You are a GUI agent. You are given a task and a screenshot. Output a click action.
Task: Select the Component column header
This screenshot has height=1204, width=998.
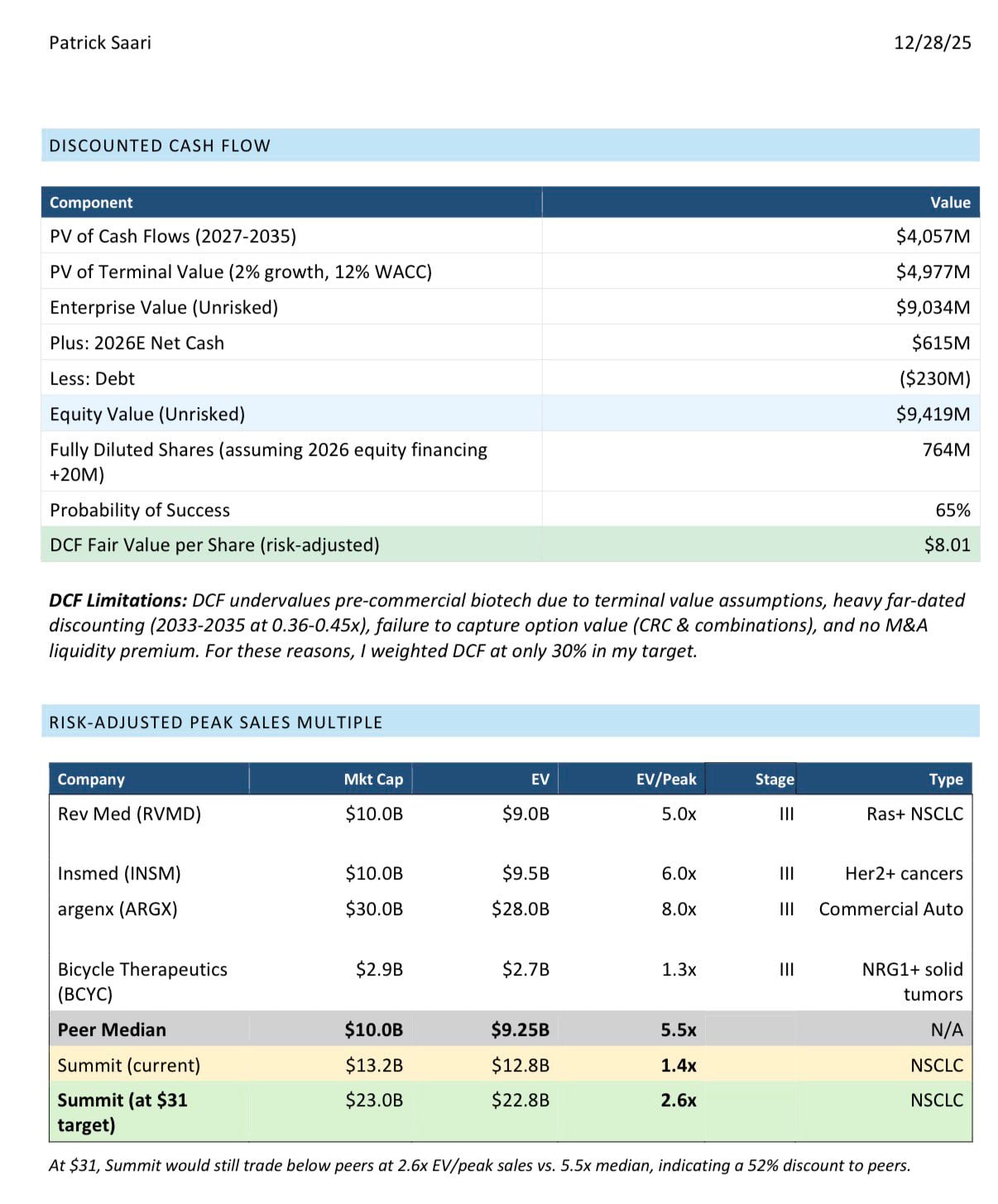pos(91,203)
